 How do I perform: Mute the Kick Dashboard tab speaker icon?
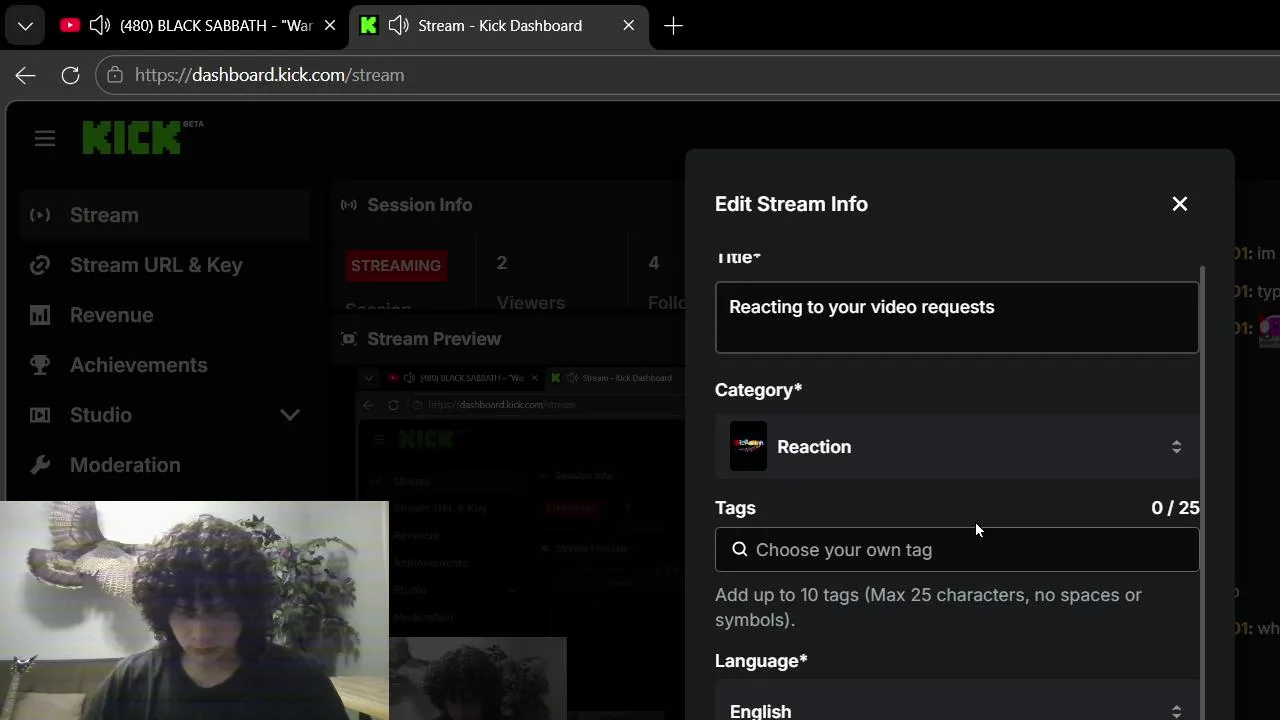[x=399, y=26]
